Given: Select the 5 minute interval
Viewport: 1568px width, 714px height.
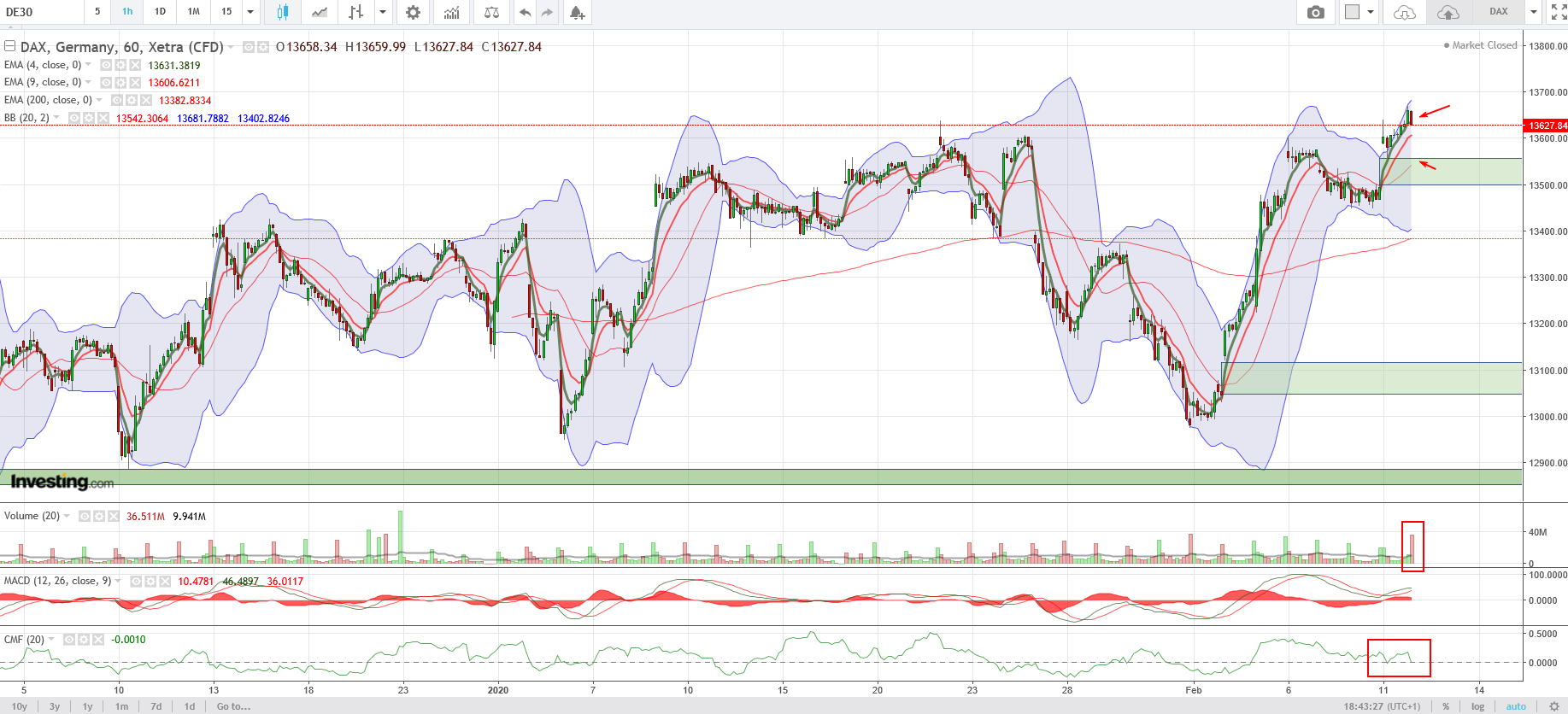Looking at the screenshot, I should click(97, 12).
